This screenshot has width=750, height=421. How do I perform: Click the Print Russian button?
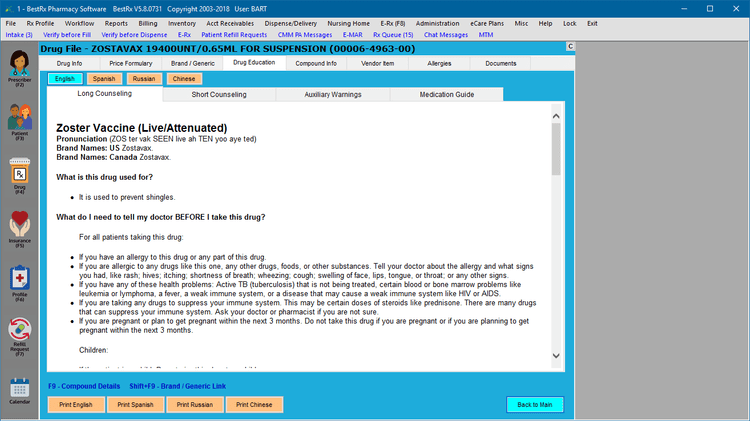pyautogui.click(x=195, y=405)
